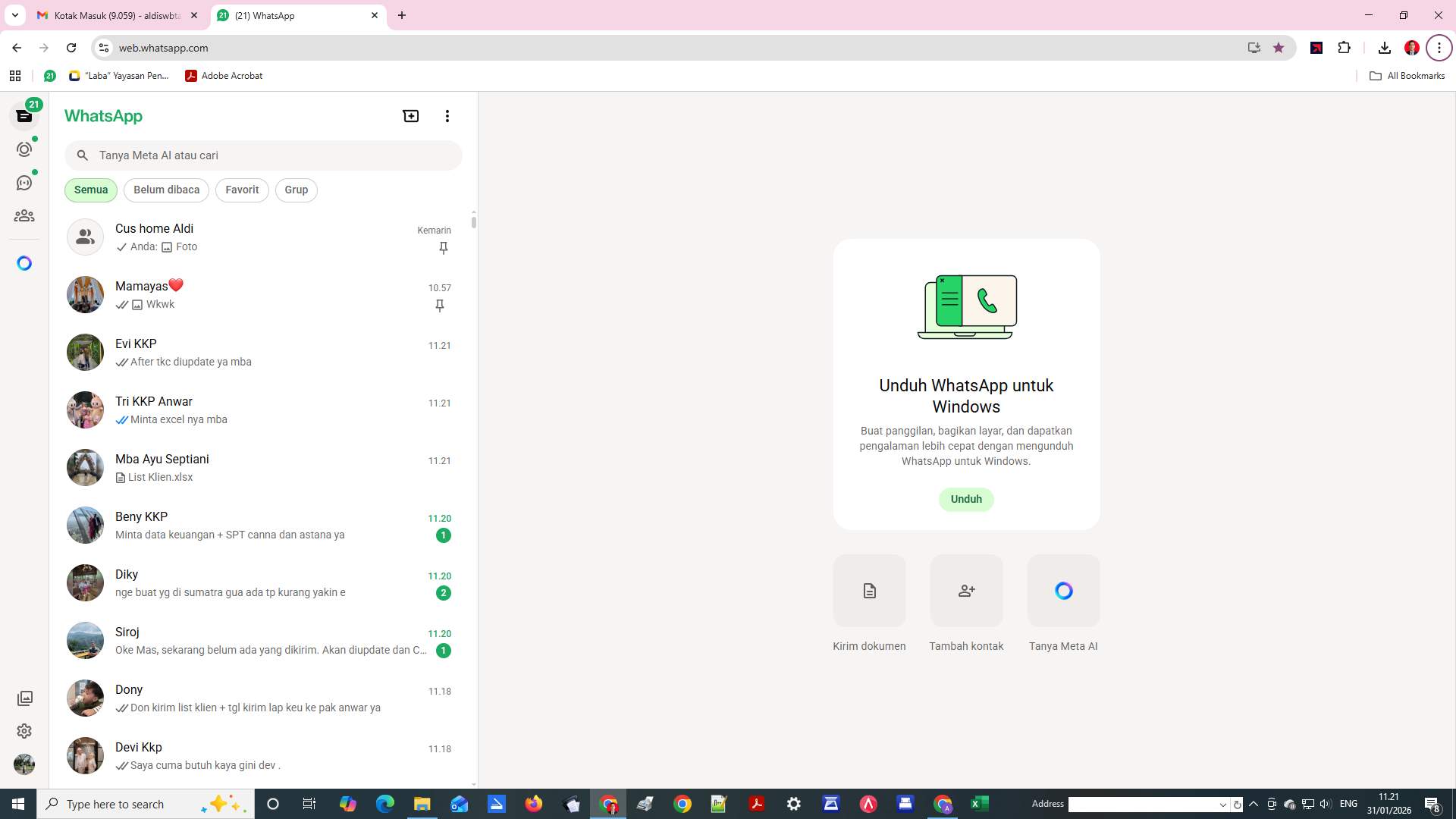Open the Adobe Acrobat bookmark
Screen dimensions: 1456x819
pos(224,76)
